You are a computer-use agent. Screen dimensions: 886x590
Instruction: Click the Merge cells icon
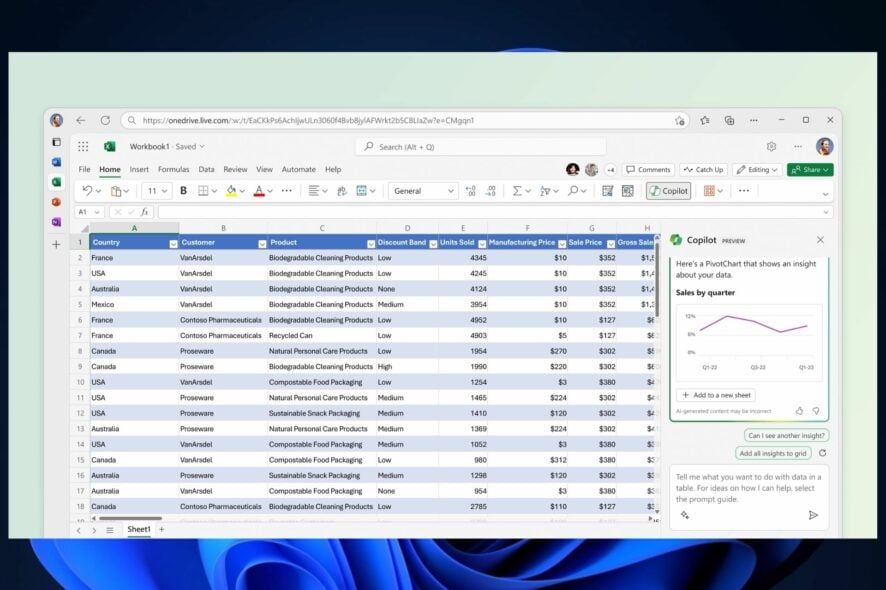click(362, 191)
